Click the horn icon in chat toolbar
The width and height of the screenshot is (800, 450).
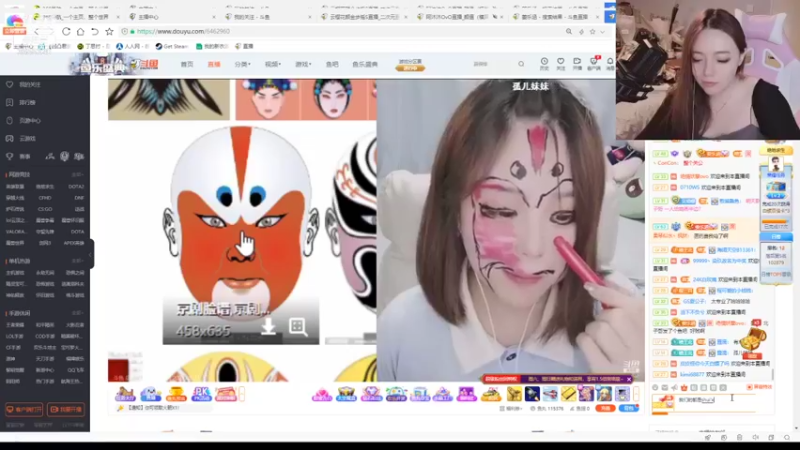[x=674, y=388]
